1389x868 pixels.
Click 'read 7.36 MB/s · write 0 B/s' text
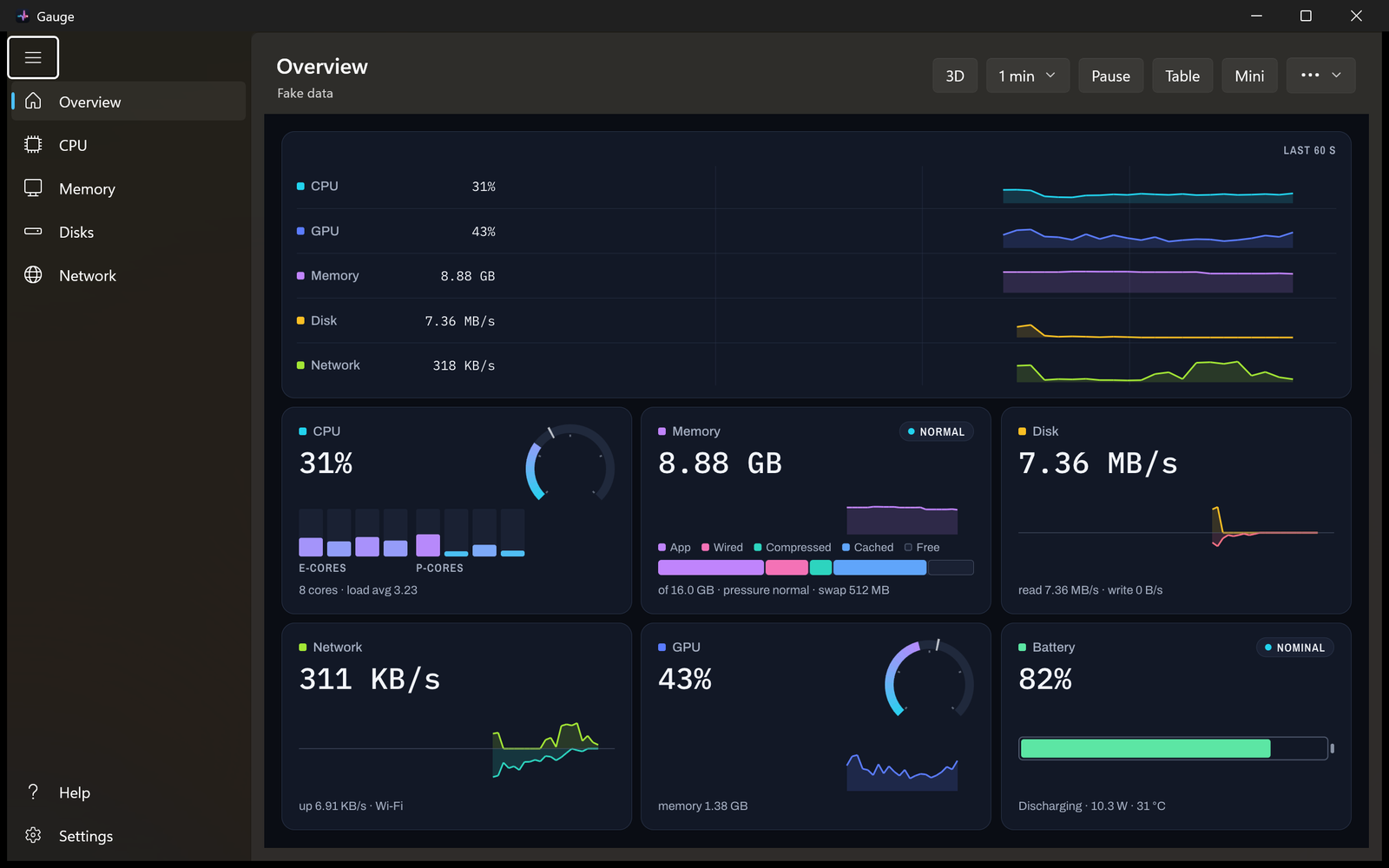pos(1090,590)
